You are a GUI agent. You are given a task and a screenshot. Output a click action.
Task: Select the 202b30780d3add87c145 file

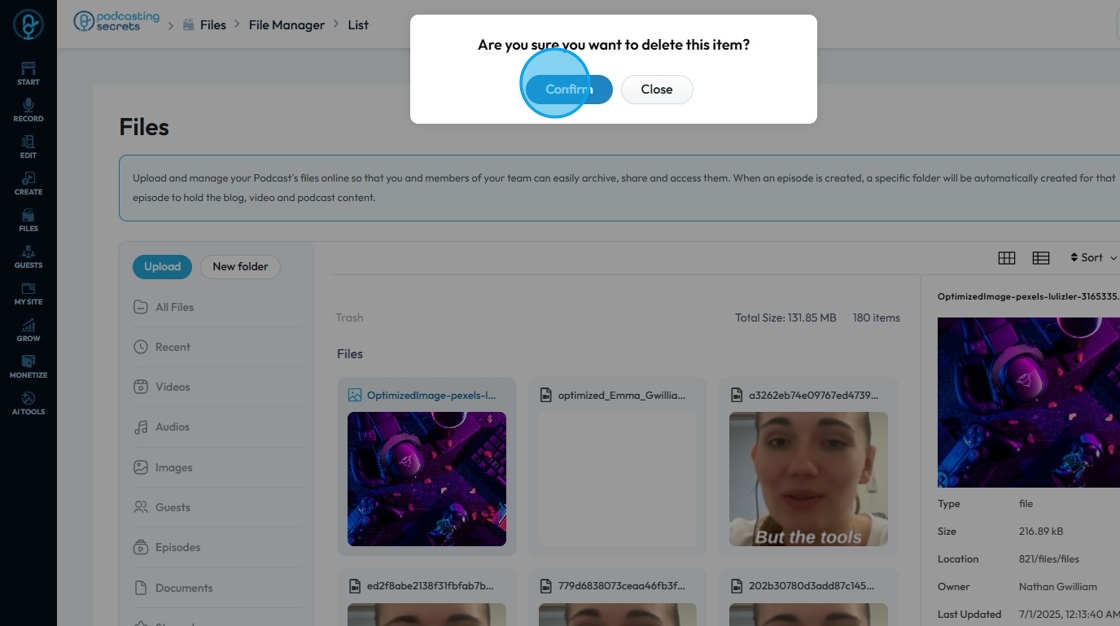point(811,586)
